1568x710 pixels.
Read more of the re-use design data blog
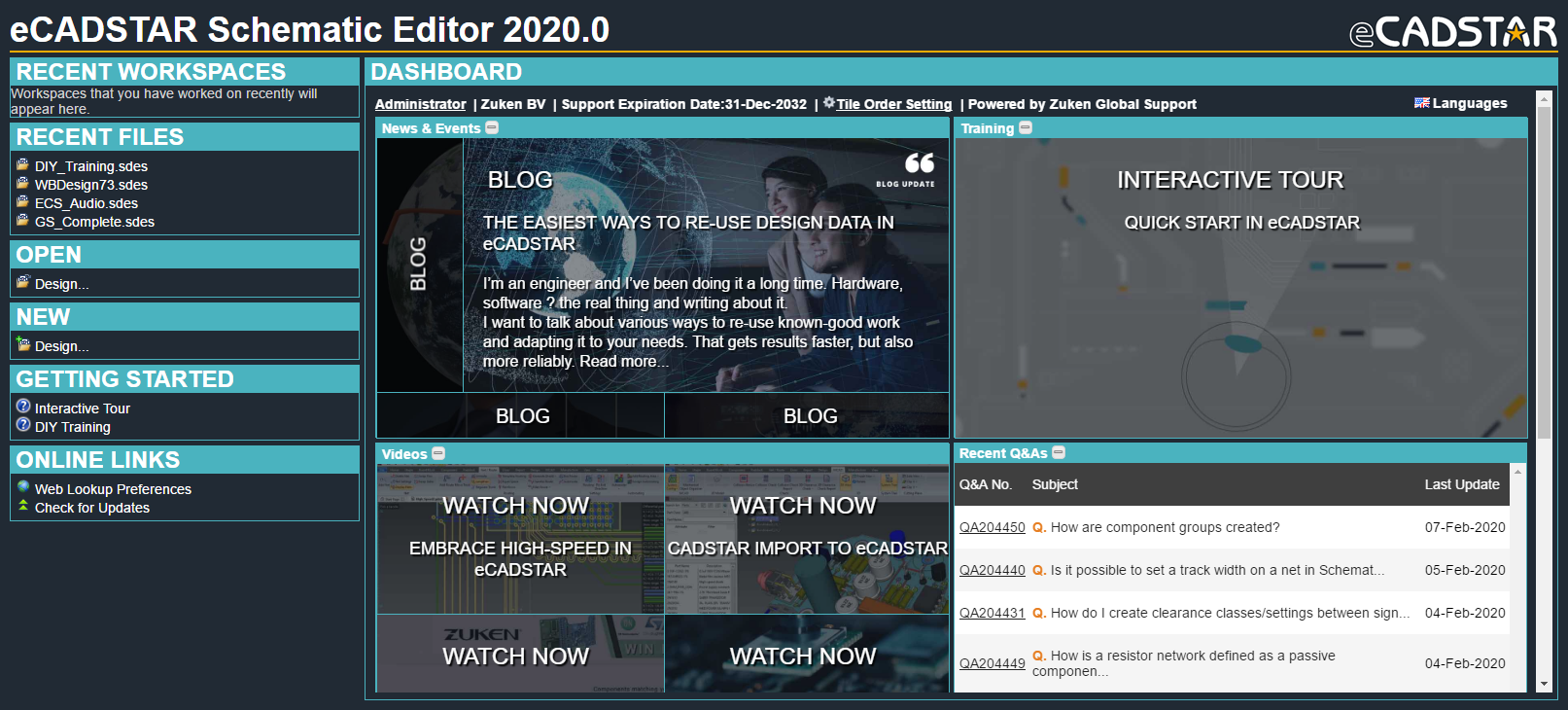click(x=624, y=362)
